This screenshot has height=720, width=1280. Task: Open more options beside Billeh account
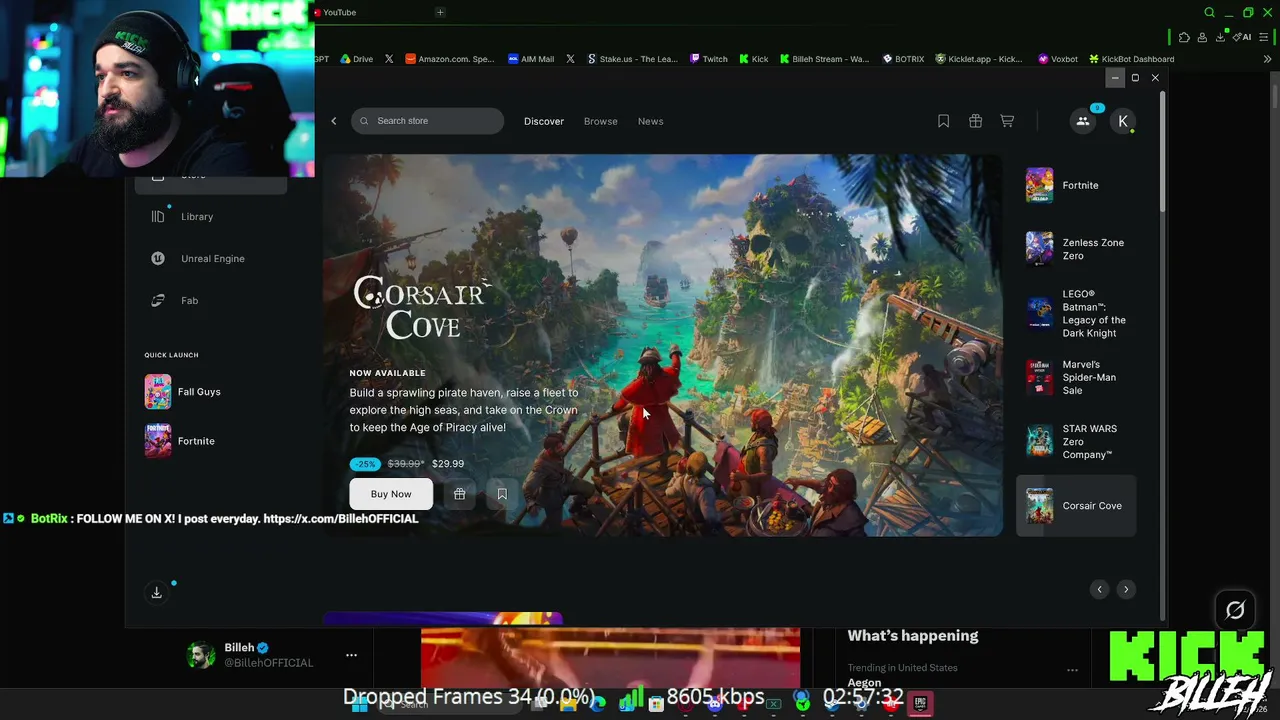(351, 655)
